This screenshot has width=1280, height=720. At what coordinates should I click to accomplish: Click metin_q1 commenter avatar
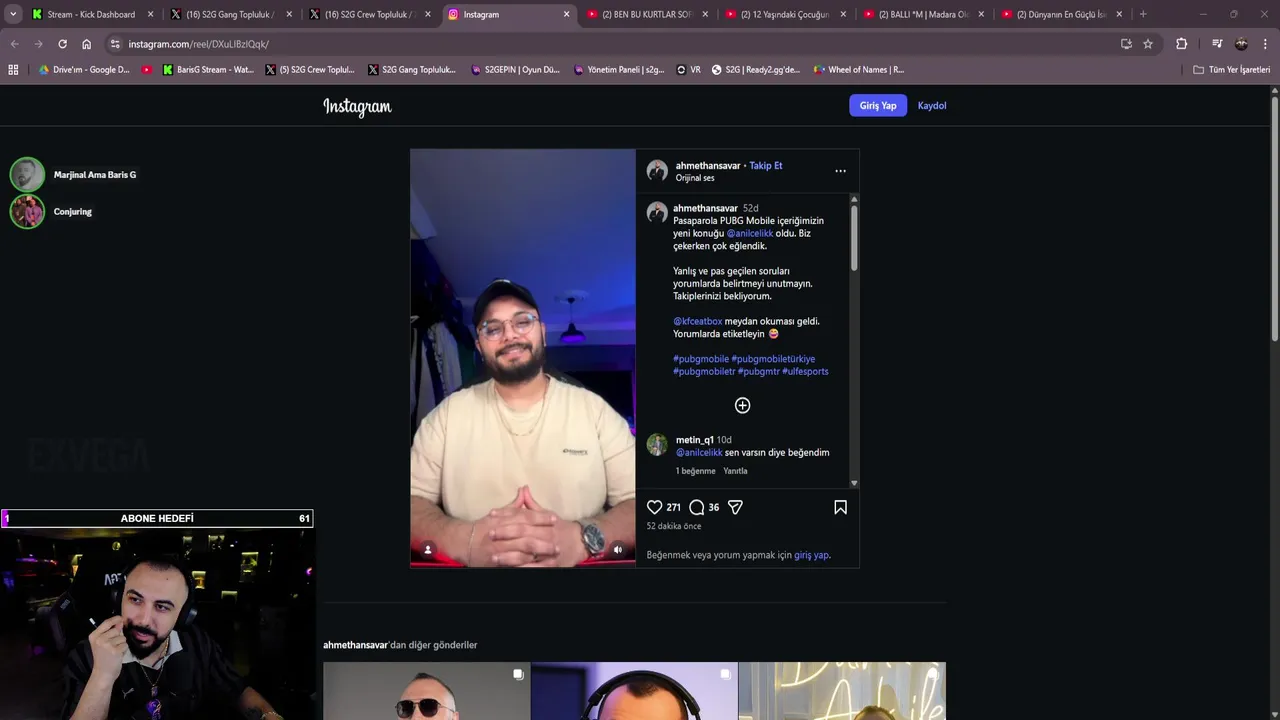point(657,445)
